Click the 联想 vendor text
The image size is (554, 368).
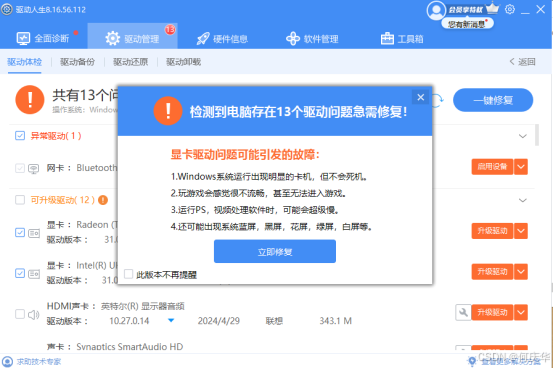[274, 321]
